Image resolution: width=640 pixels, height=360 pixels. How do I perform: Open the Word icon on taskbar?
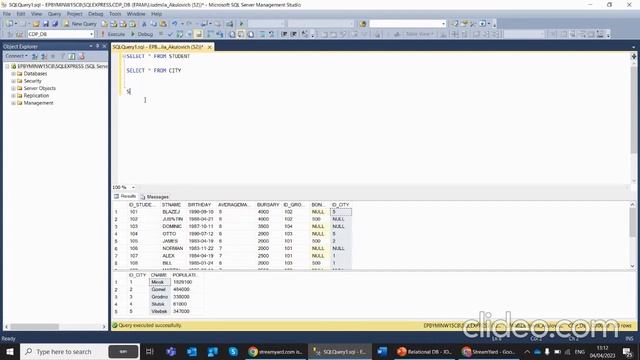(x=382, y=351)
